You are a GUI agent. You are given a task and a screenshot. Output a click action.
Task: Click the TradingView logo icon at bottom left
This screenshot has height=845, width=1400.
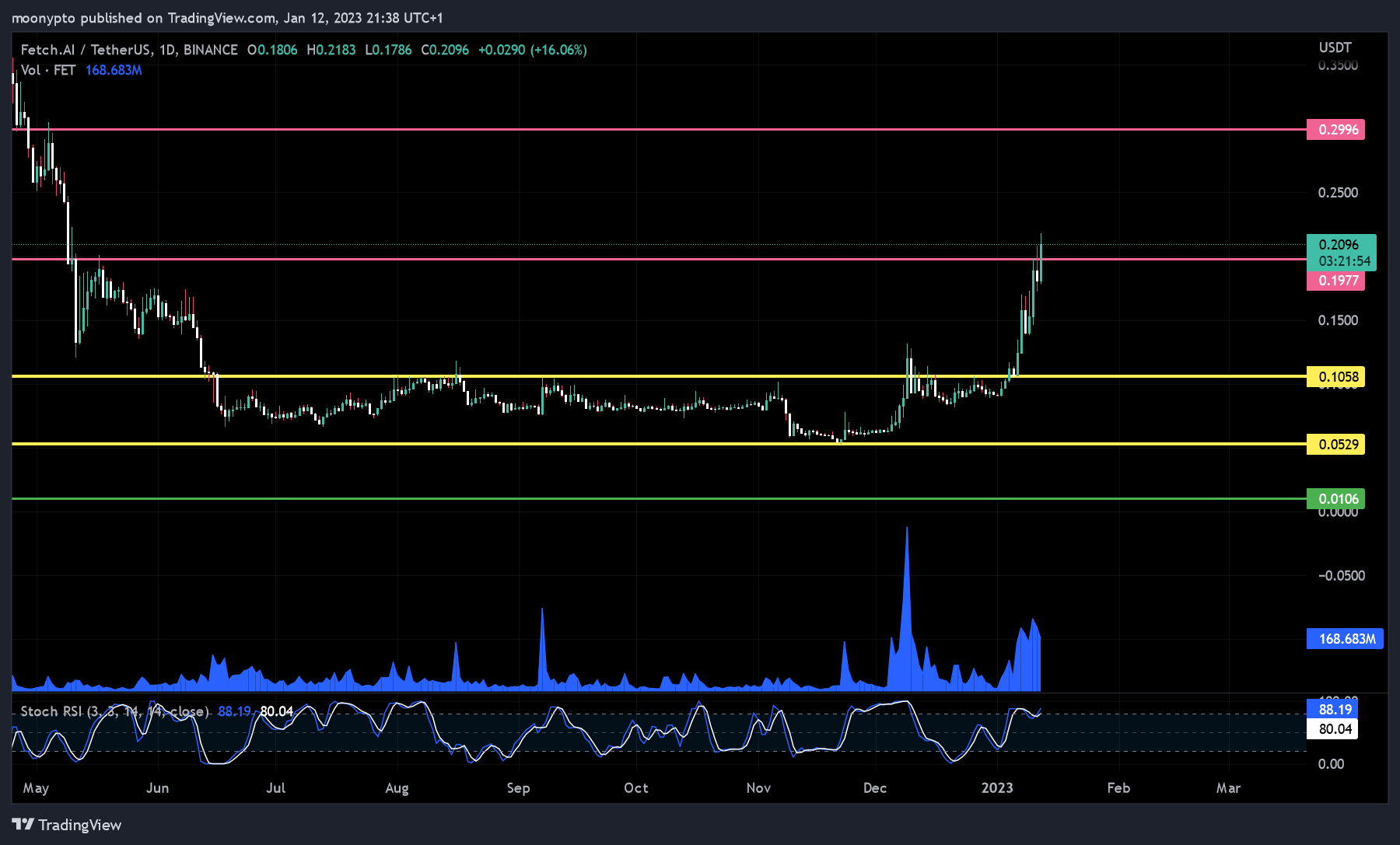(x=23, y=824)
